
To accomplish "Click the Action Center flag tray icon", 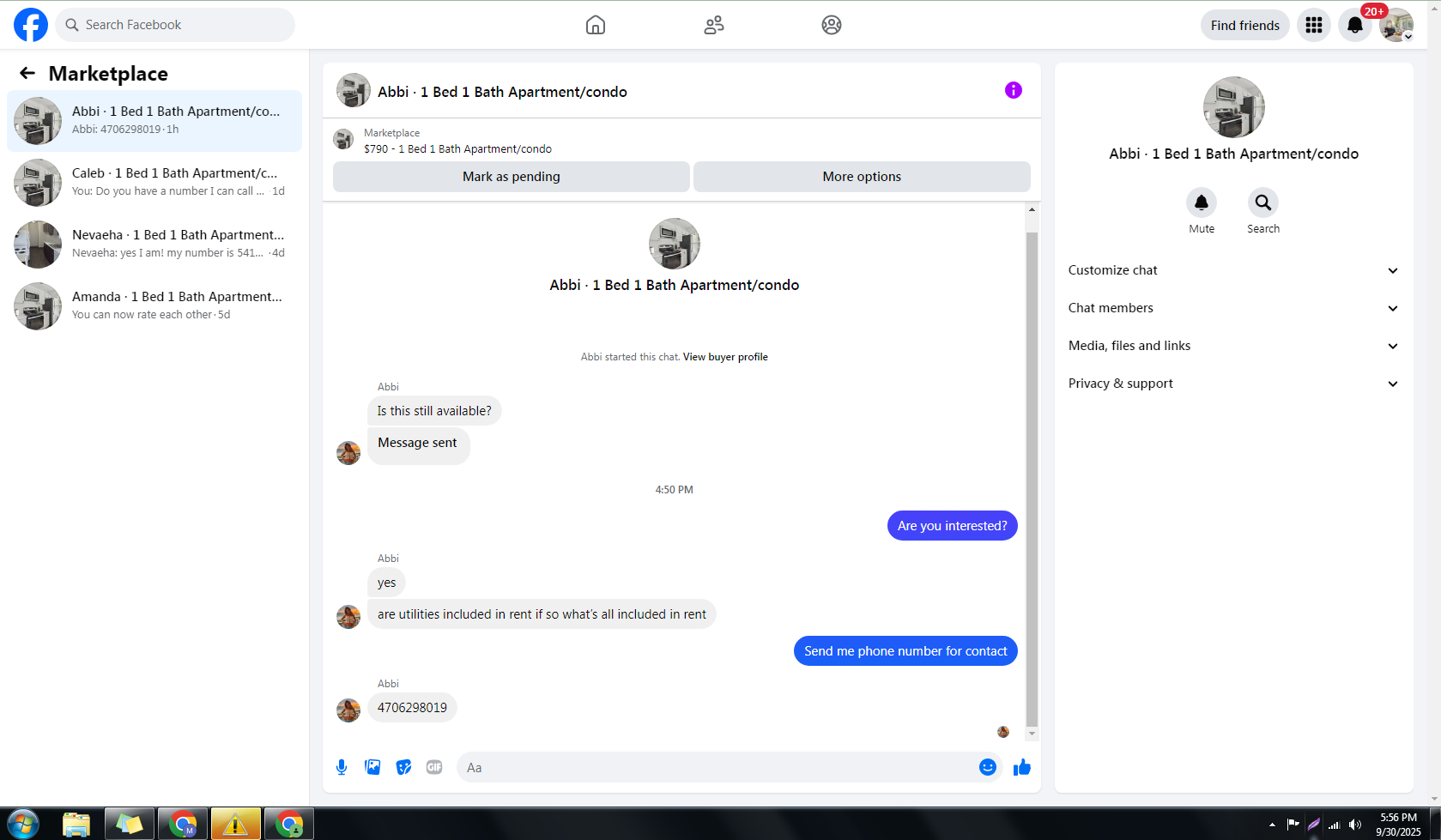I will tap(1293, 825).
